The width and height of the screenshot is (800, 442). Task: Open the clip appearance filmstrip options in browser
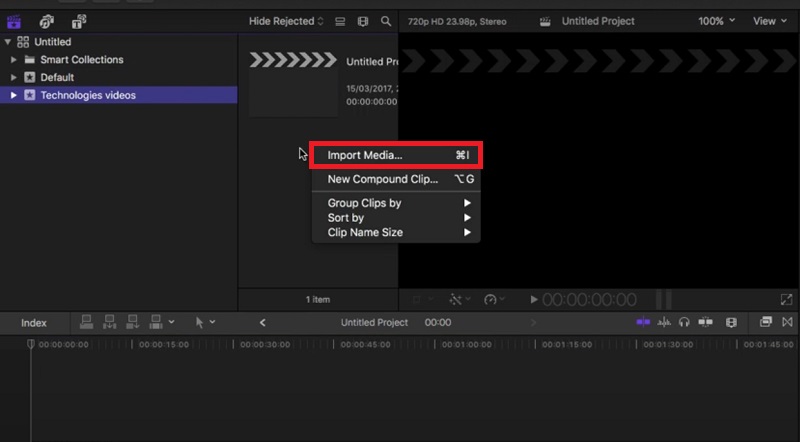[x=363, y=21]
